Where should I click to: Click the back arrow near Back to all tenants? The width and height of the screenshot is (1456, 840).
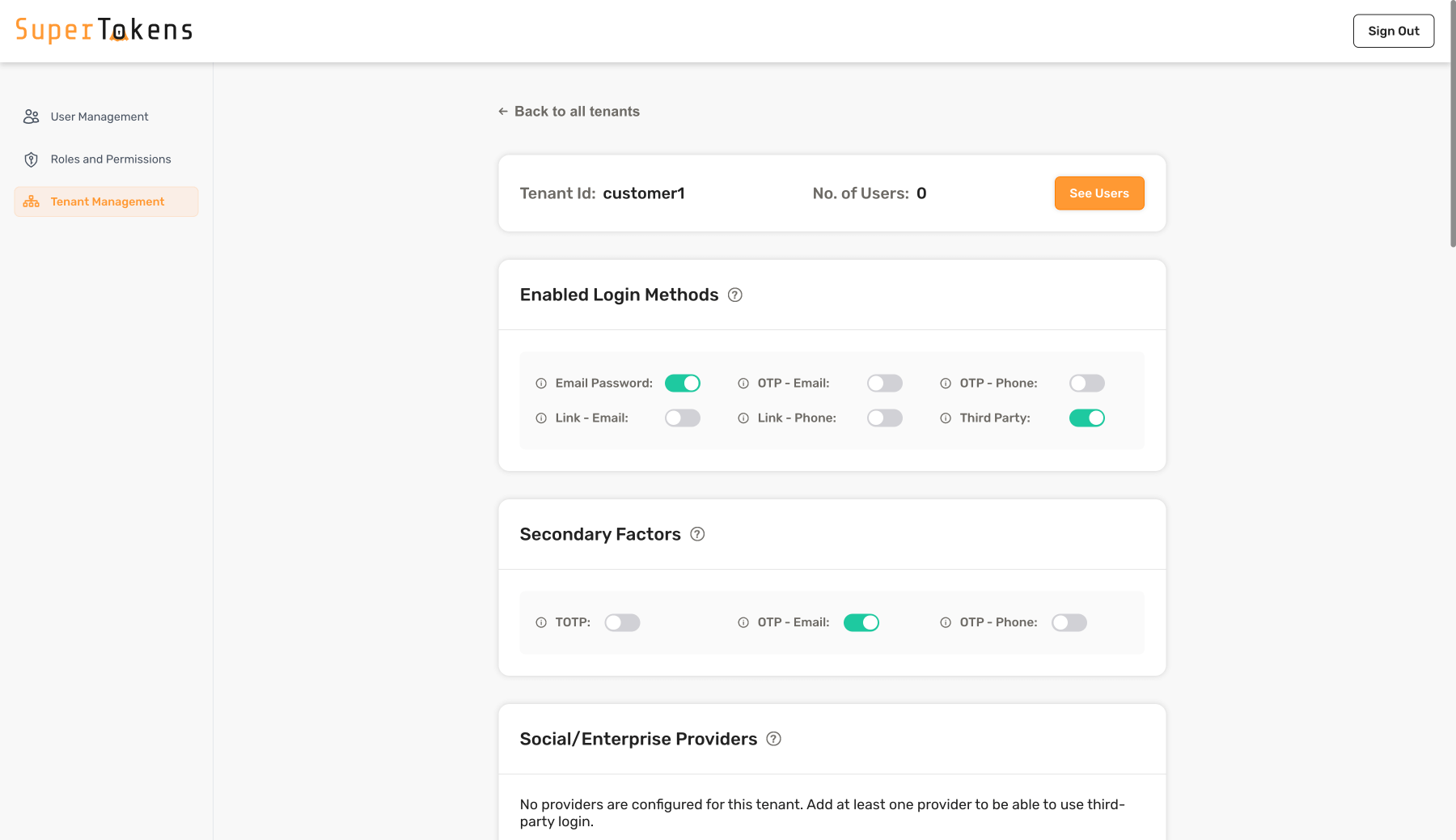[502, 111]
